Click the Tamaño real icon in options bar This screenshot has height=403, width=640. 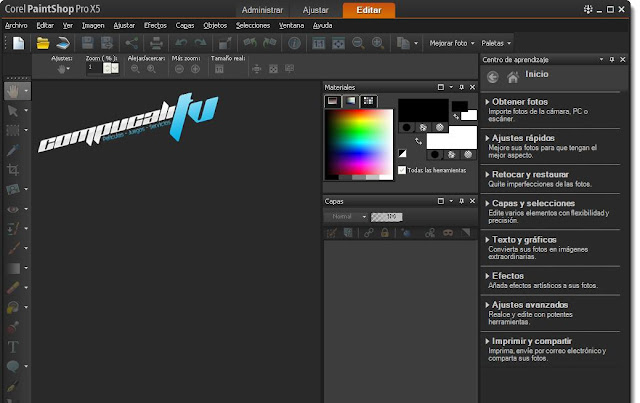[x=219, y=69]
